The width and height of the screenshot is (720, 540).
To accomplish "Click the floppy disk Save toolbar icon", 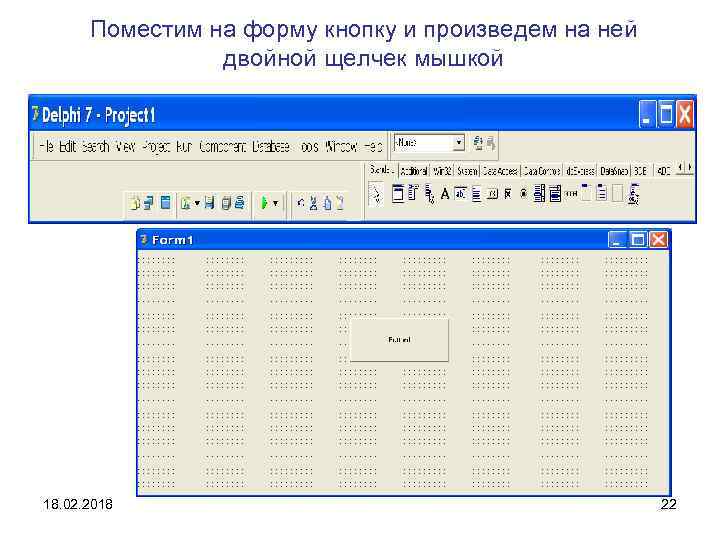I will pyautogui.click(x=209, y=202).
